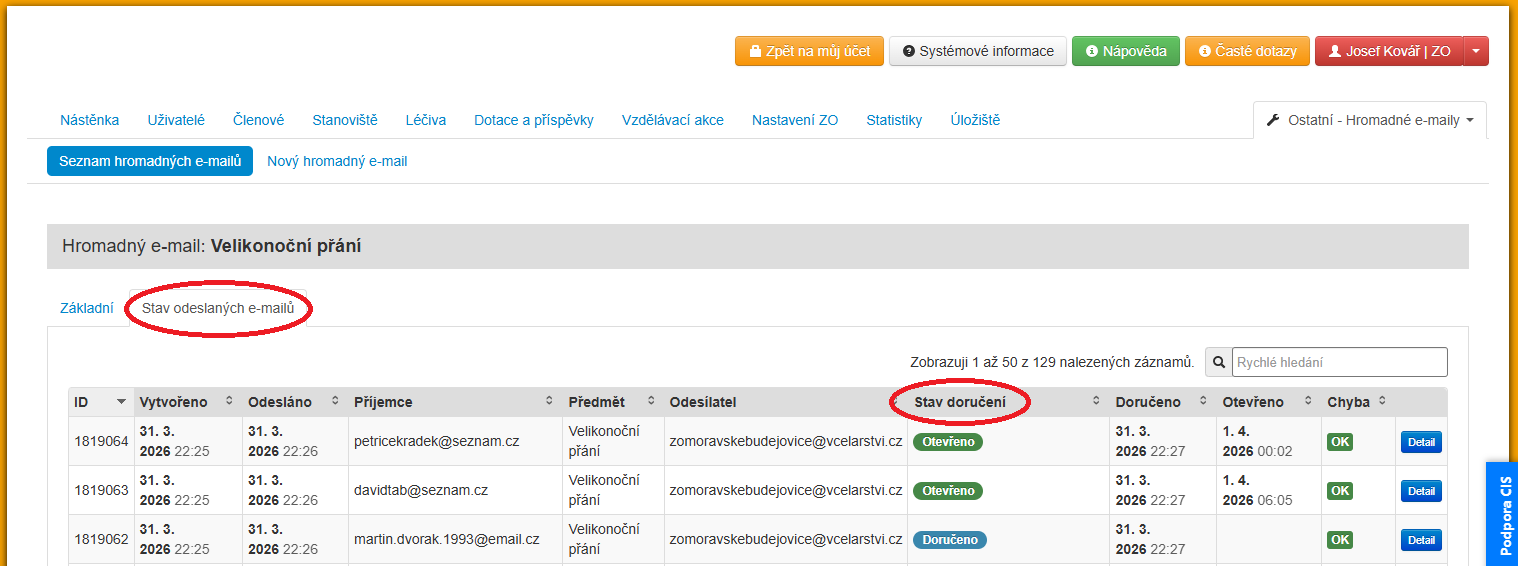This screenshot has height=566, width=1518.
Task: Expand the Ostatní - Hromadné e-maily dropdown
Action: (1369, 120)
